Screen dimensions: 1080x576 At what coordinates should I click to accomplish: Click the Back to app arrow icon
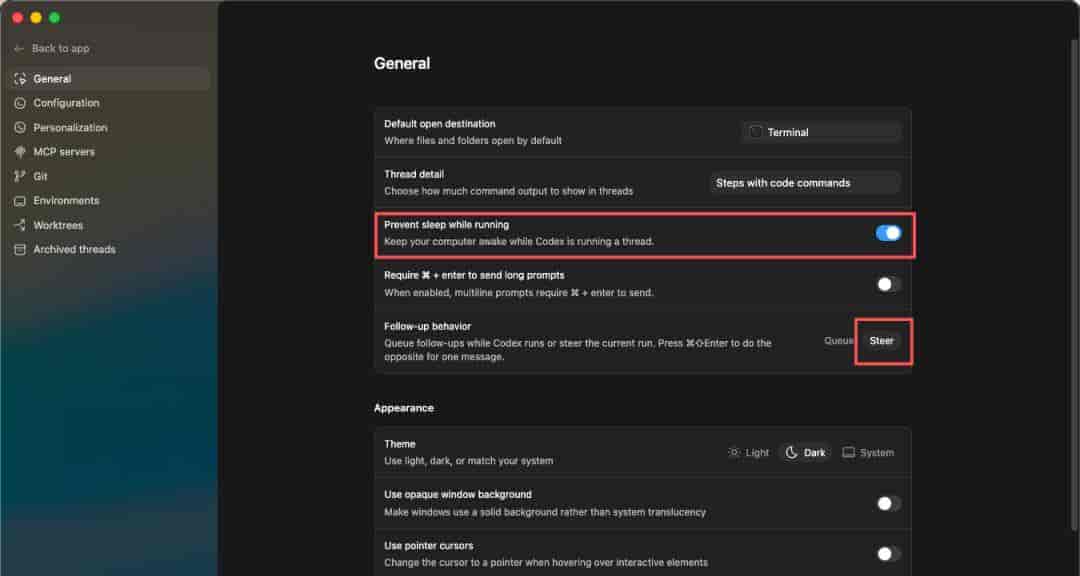(x=19, y=49)
